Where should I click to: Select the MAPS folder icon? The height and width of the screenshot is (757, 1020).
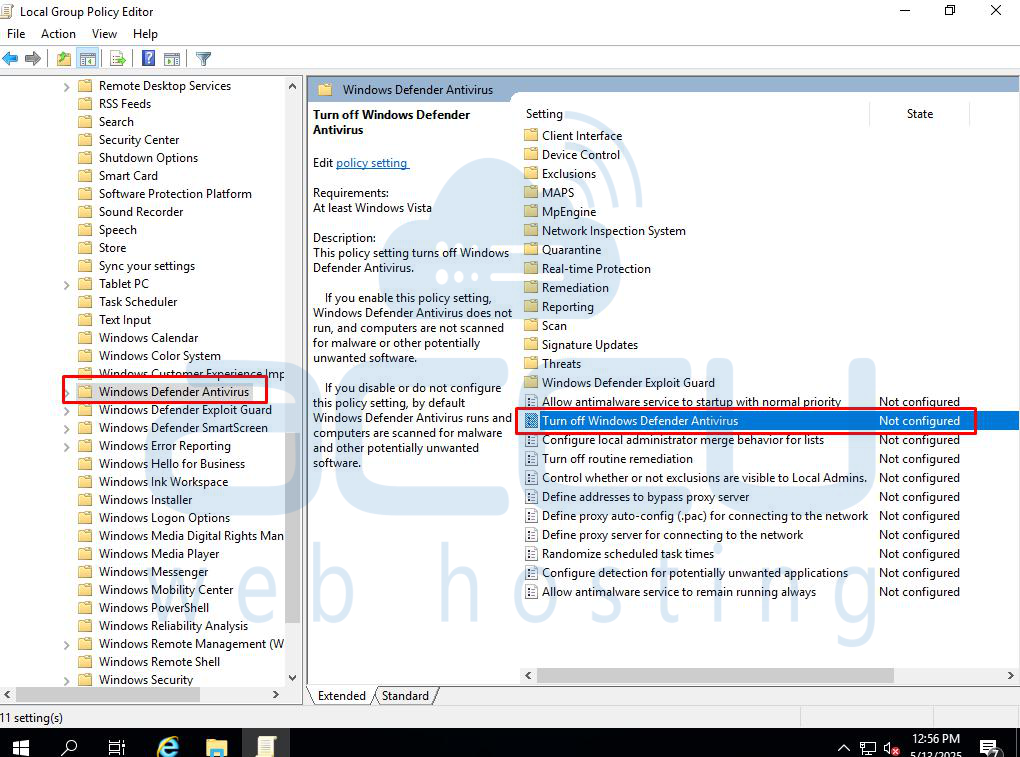point(531,193)
